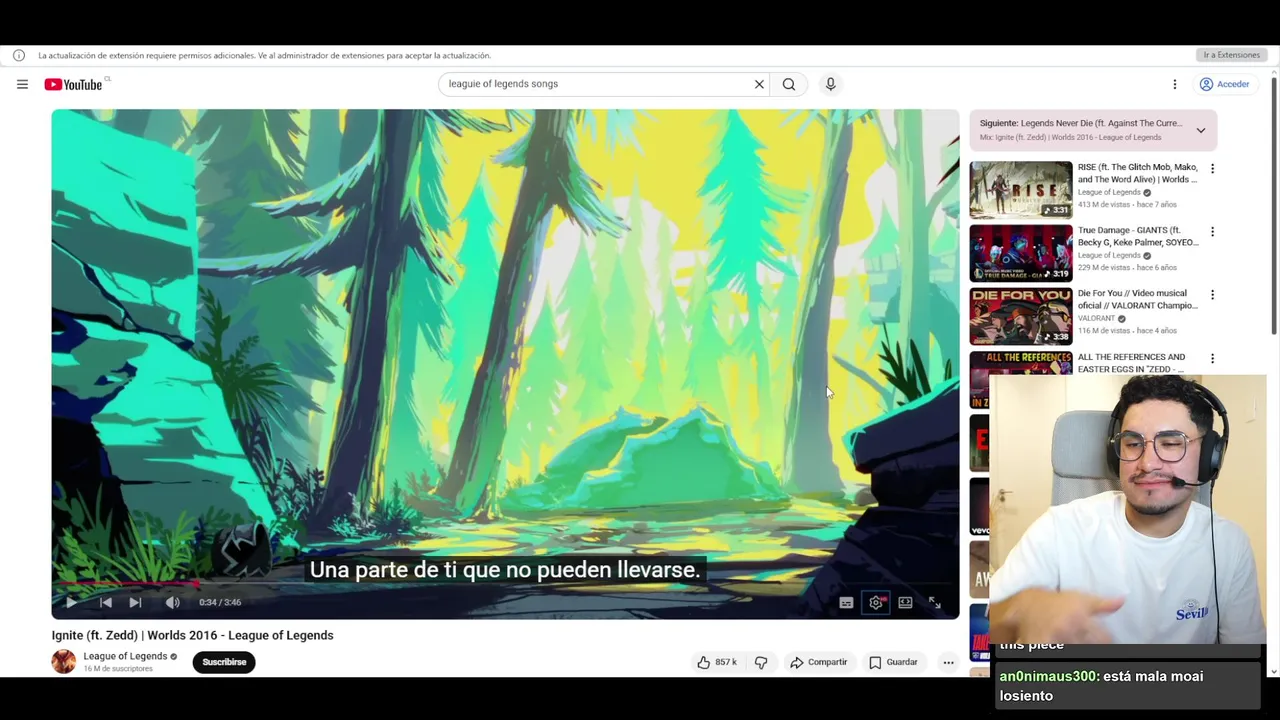Dislike the video
Viewport: 1280px width, 720px height.
pos(761,662)
